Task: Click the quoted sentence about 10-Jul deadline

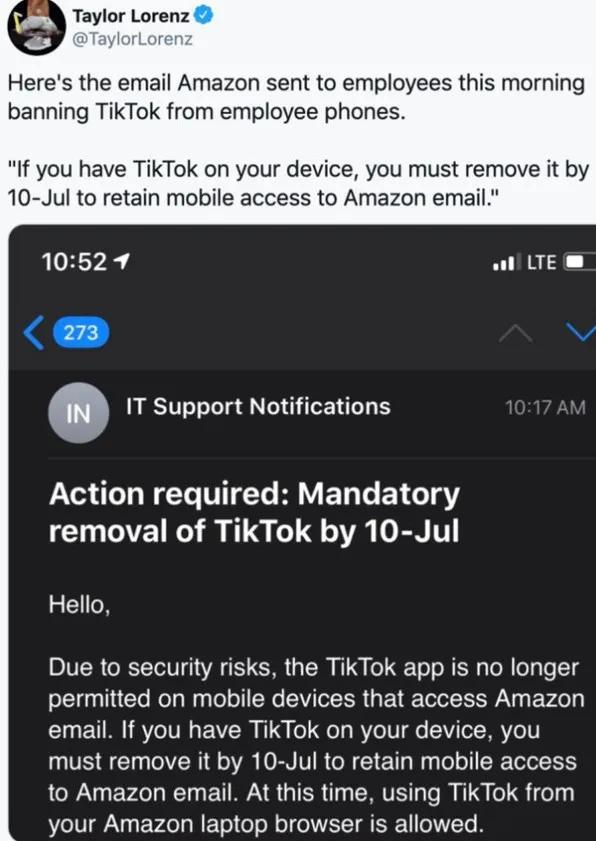Action: [298, 184]
